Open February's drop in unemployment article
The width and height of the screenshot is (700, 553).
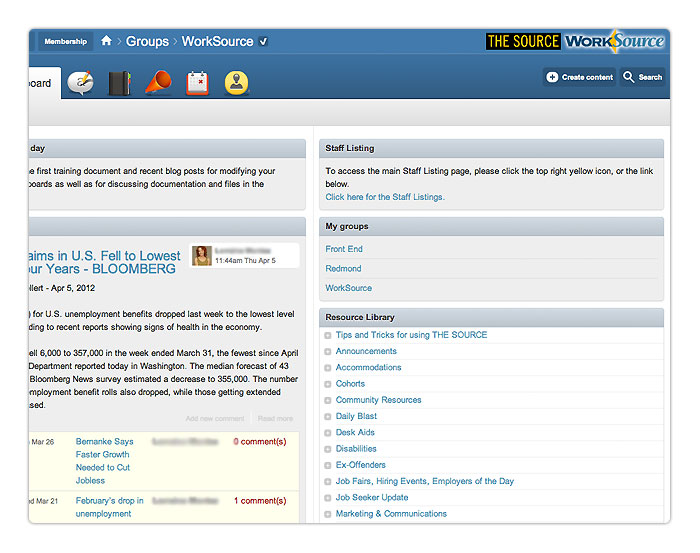109,507
